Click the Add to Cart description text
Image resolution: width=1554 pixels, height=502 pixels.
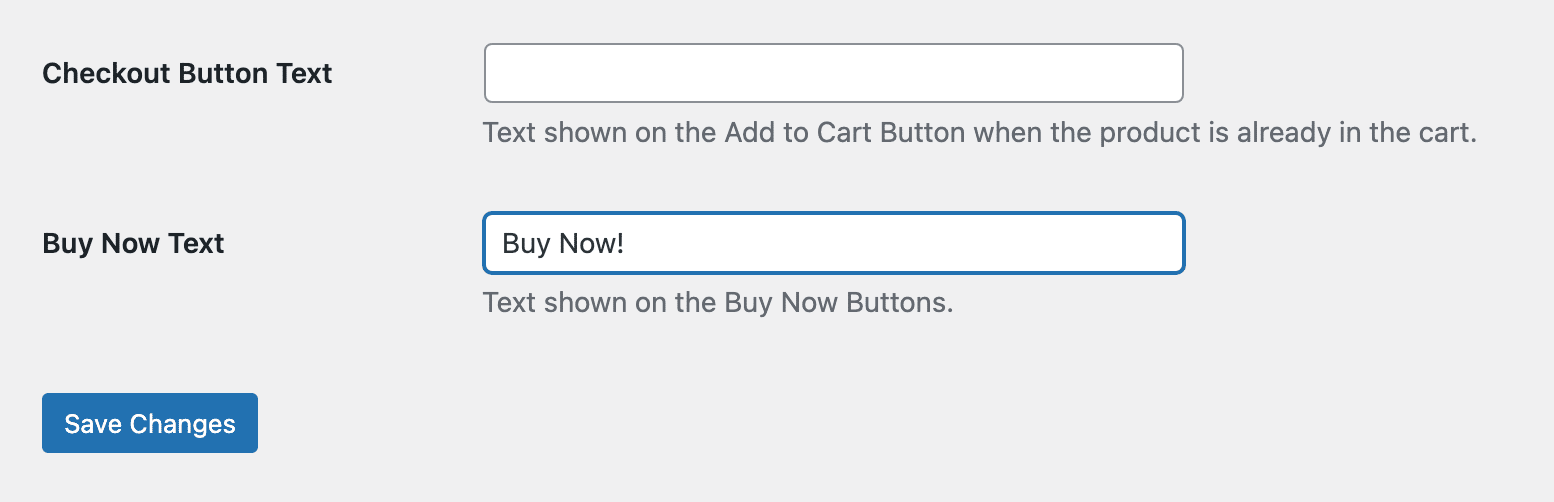pyautogui.click(x=979, y=132)
